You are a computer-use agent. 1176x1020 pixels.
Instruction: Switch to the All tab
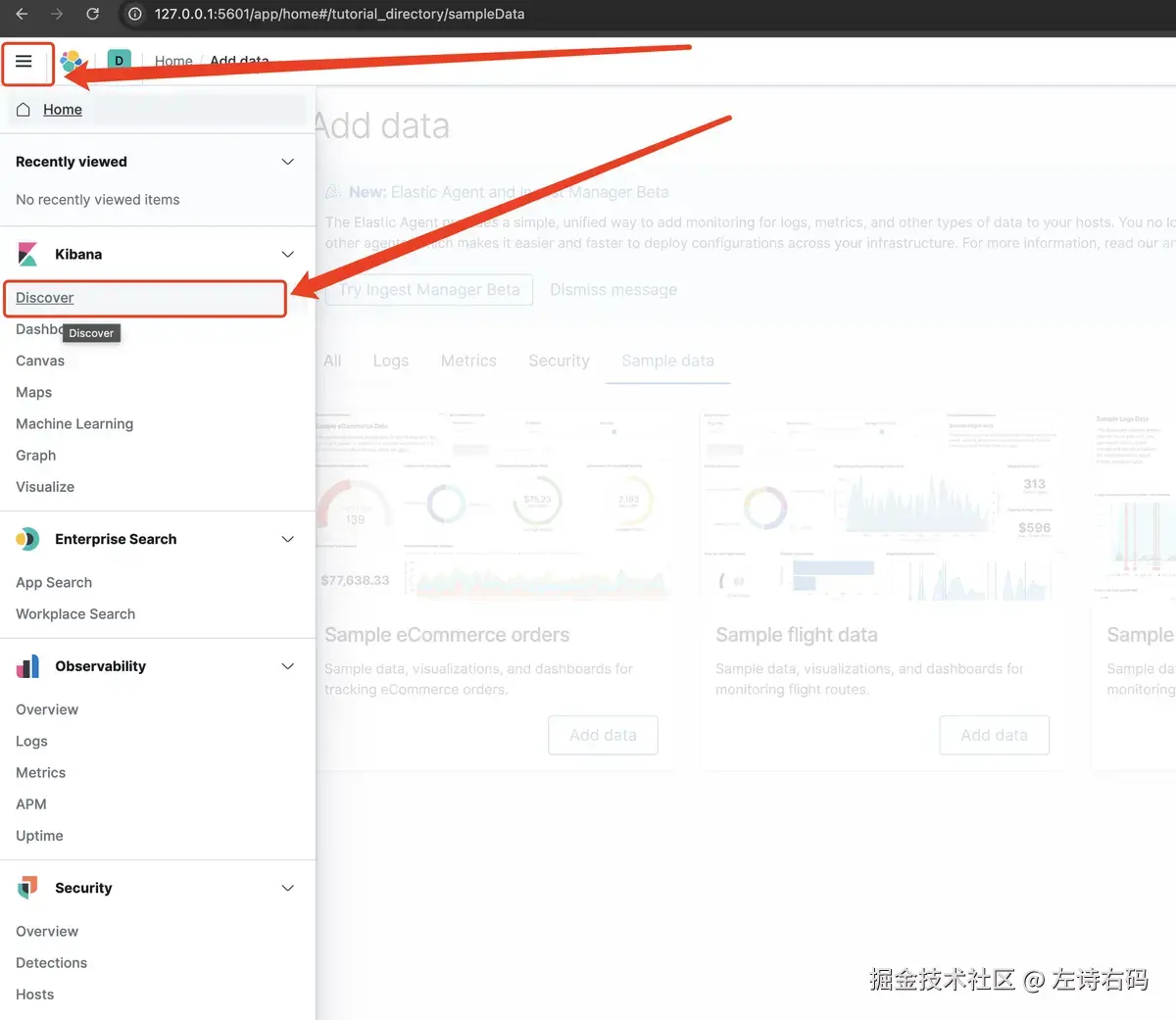coord(333,361)
